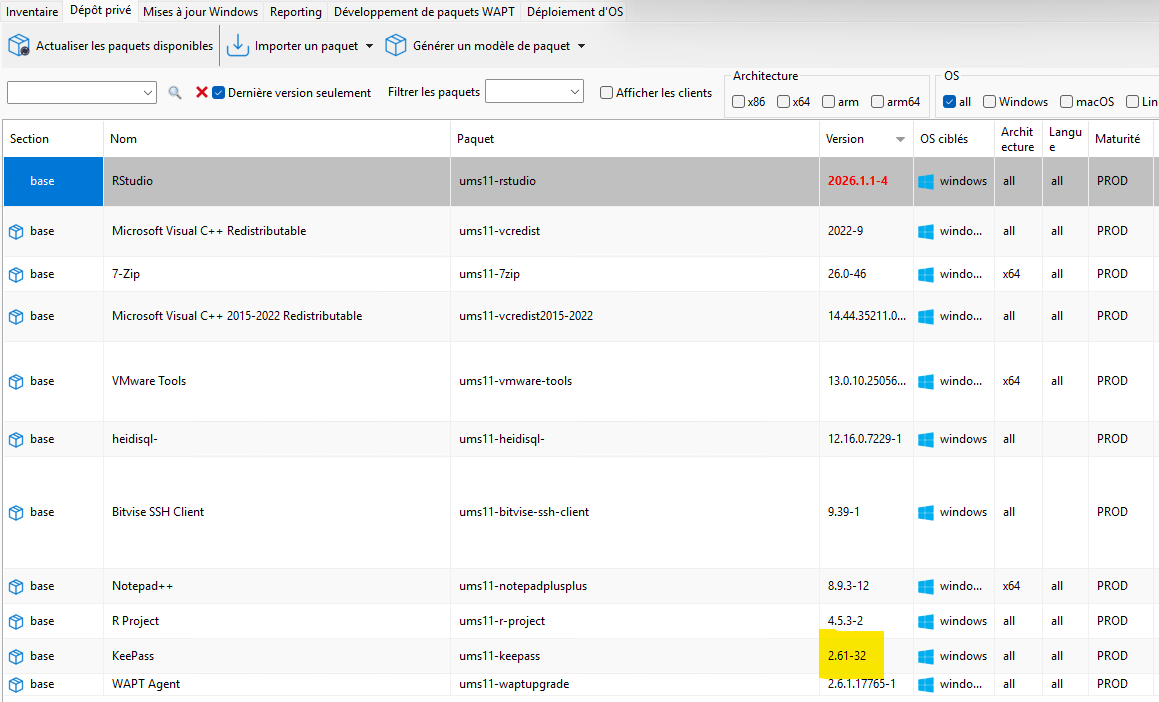Click the Actualiser les paquets disponibles icon
The width and height of the screenshot is (1159, 702).
19,46
